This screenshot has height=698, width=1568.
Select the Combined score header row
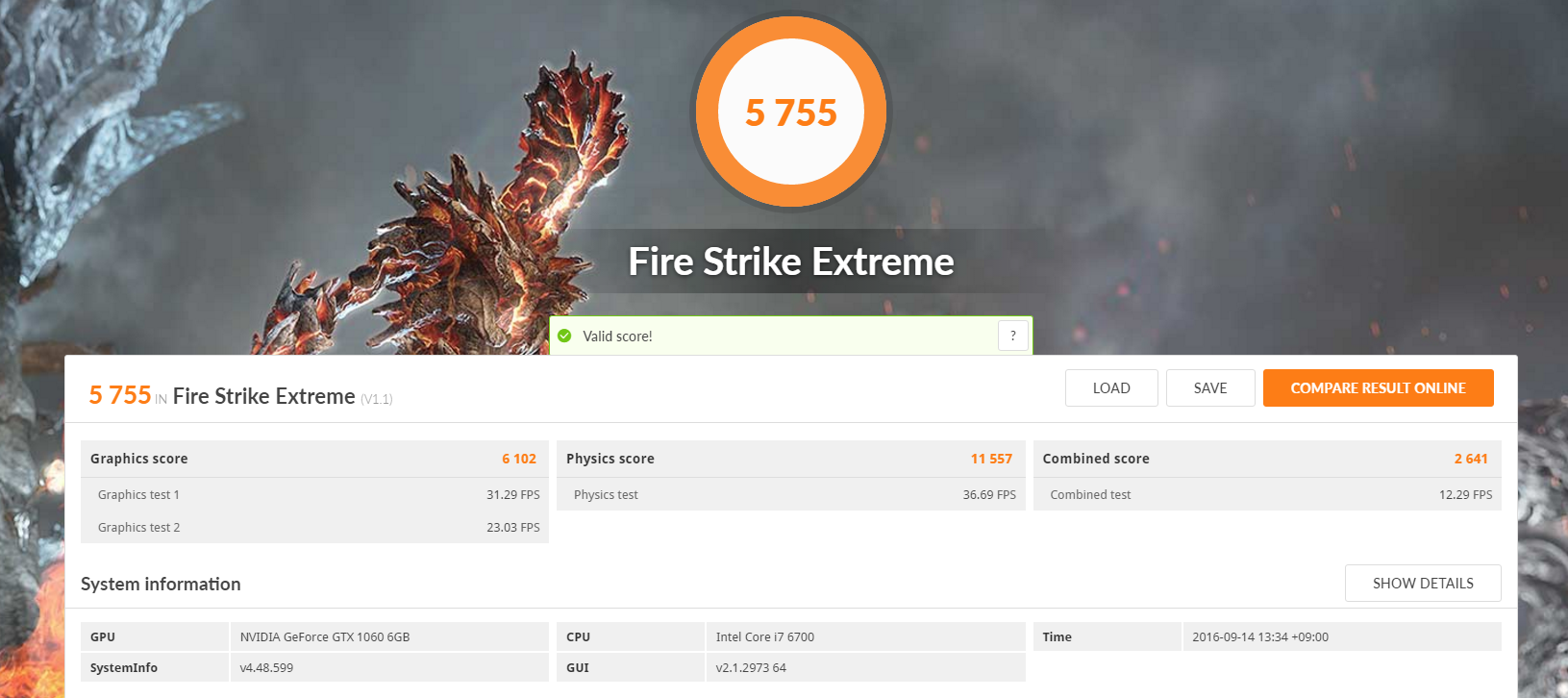click(1267, 459)
